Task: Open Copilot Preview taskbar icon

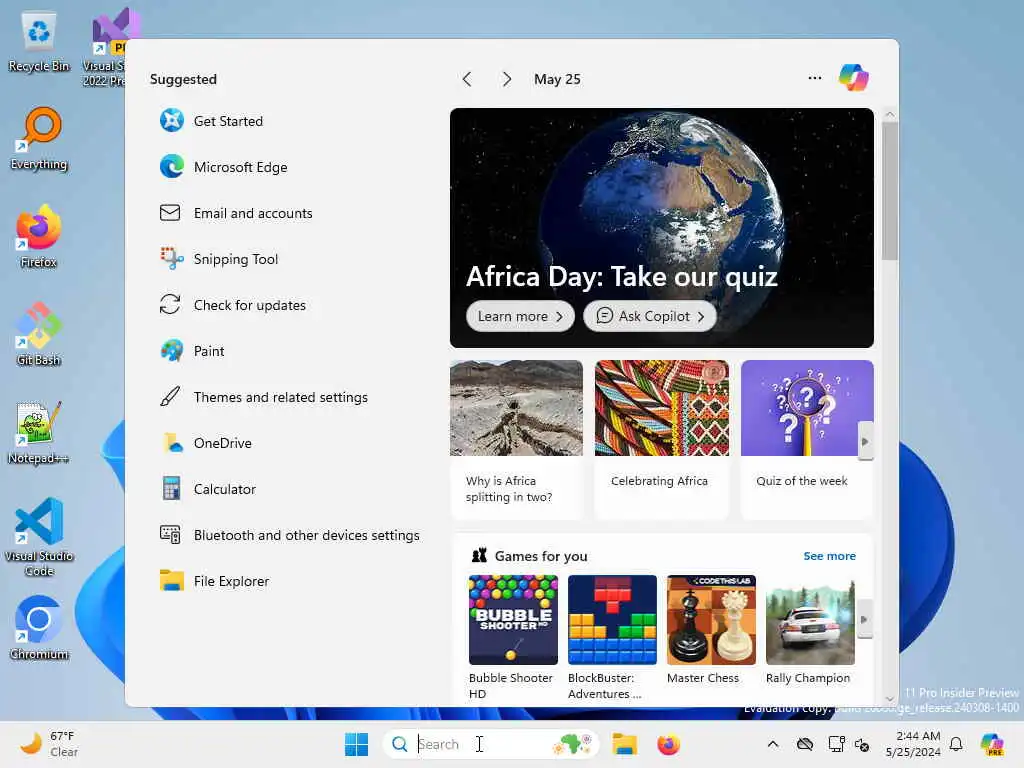Action: point(992,744)
